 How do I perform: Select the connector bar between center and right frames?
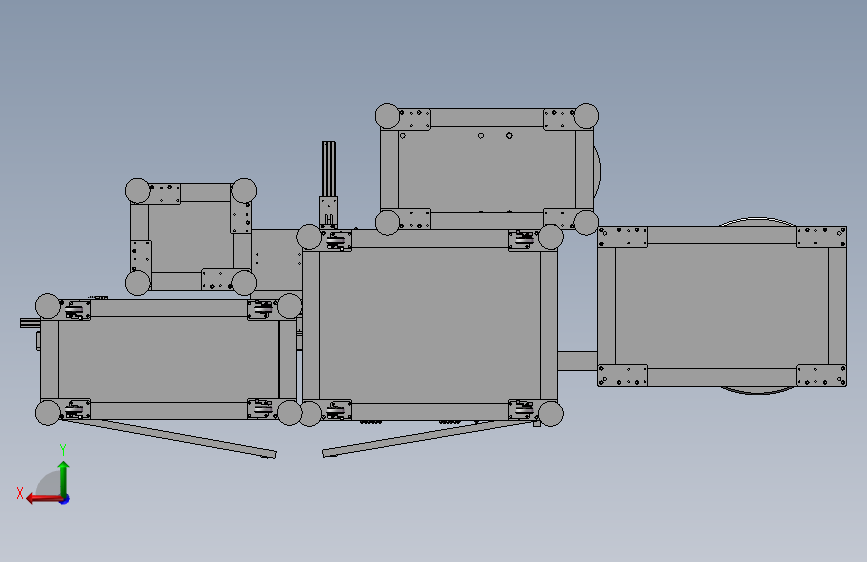577,361
